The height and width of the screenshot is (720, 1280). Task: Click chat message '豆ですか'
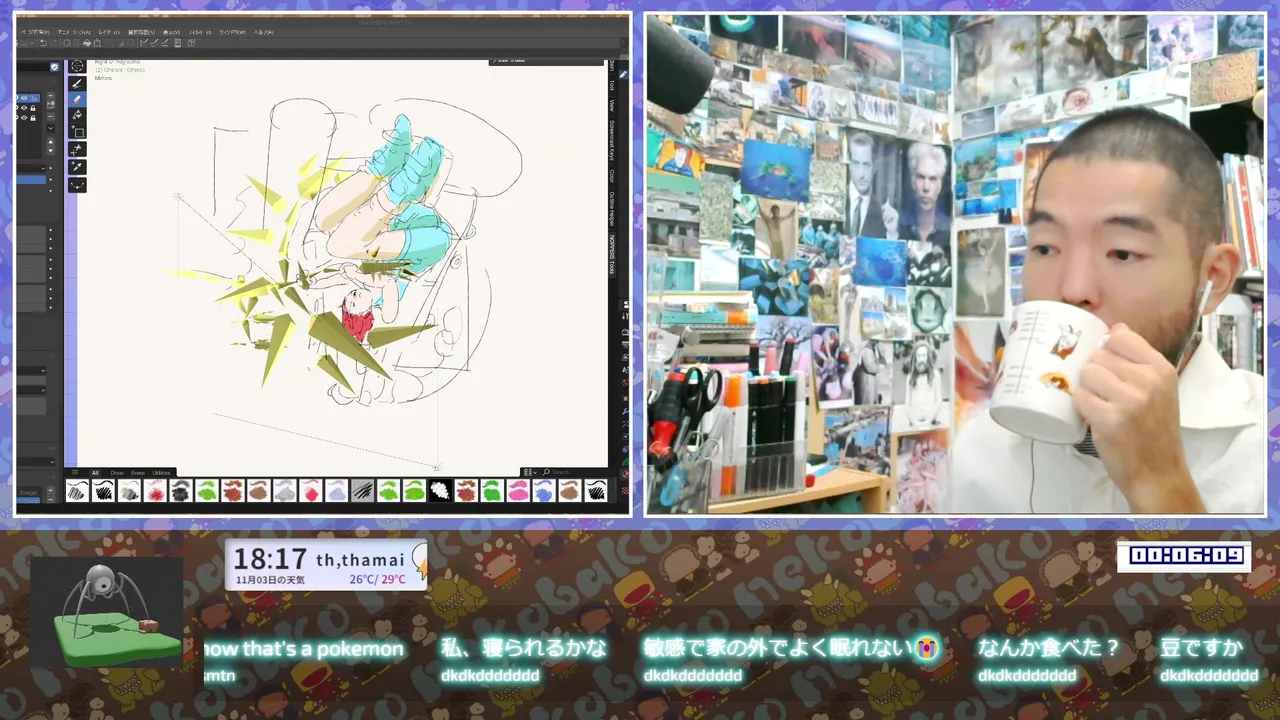[x=1201, y=648]
